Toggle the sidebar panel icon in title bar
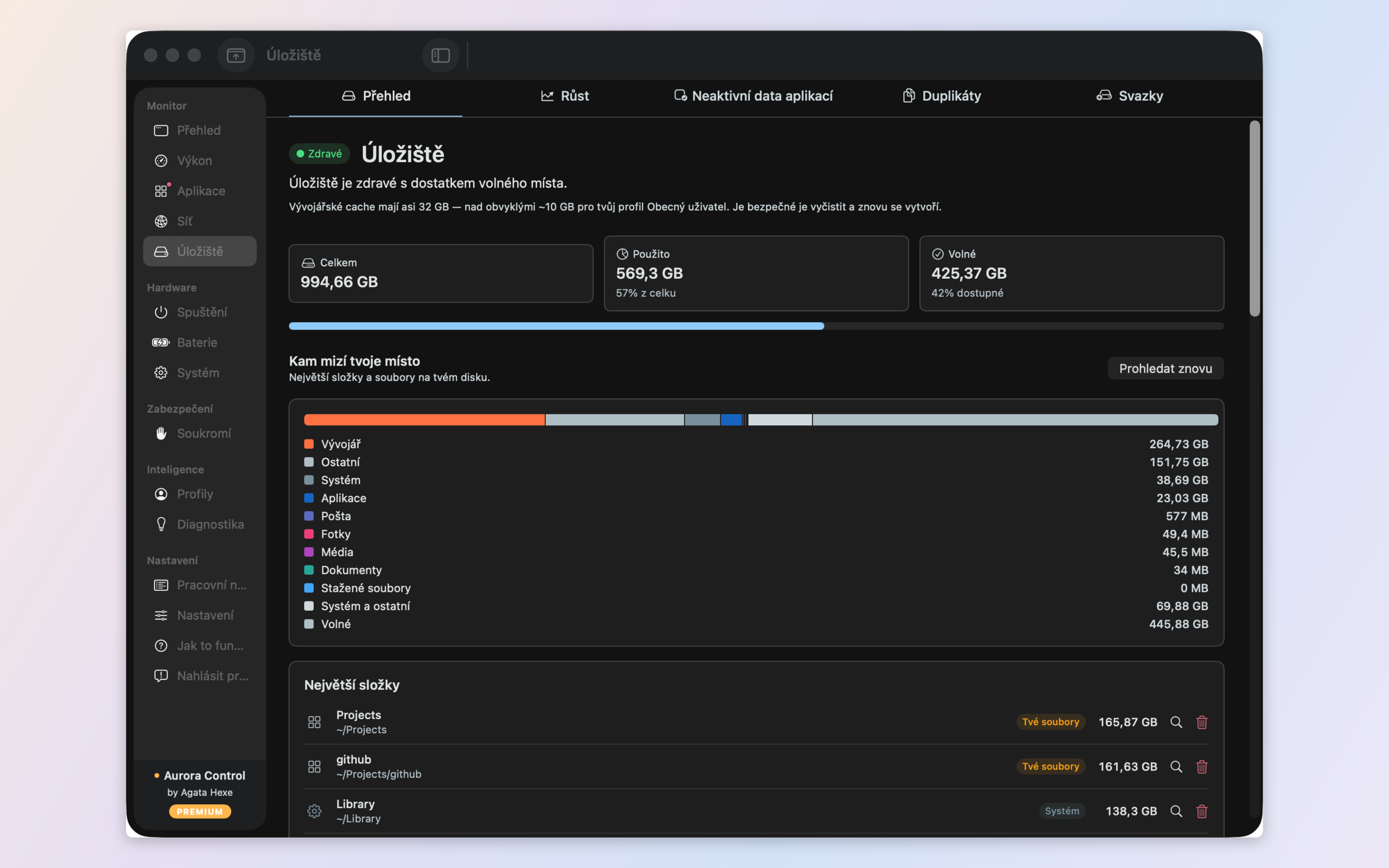The width and height of the screenshot is (1389, 868). tap(440, 55)
